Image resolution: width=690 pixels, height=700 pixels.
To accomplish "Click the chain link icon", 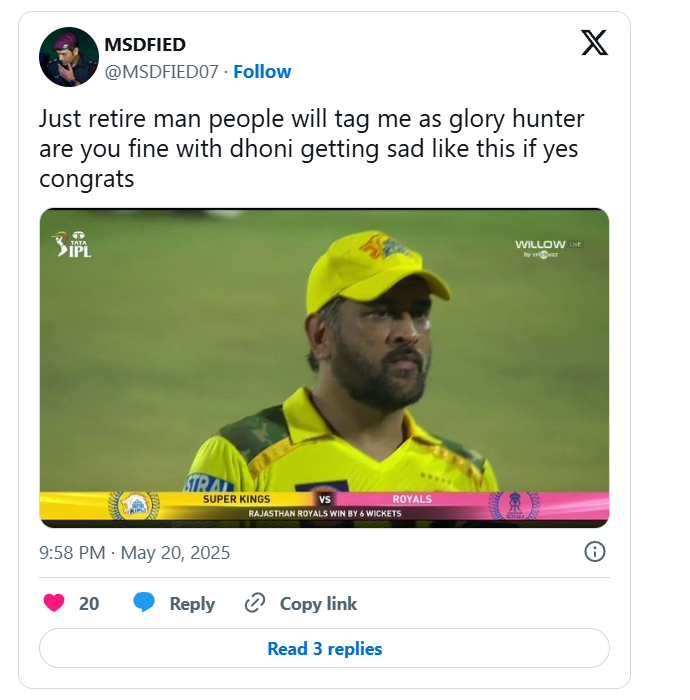I will click(x=255, y=603).
